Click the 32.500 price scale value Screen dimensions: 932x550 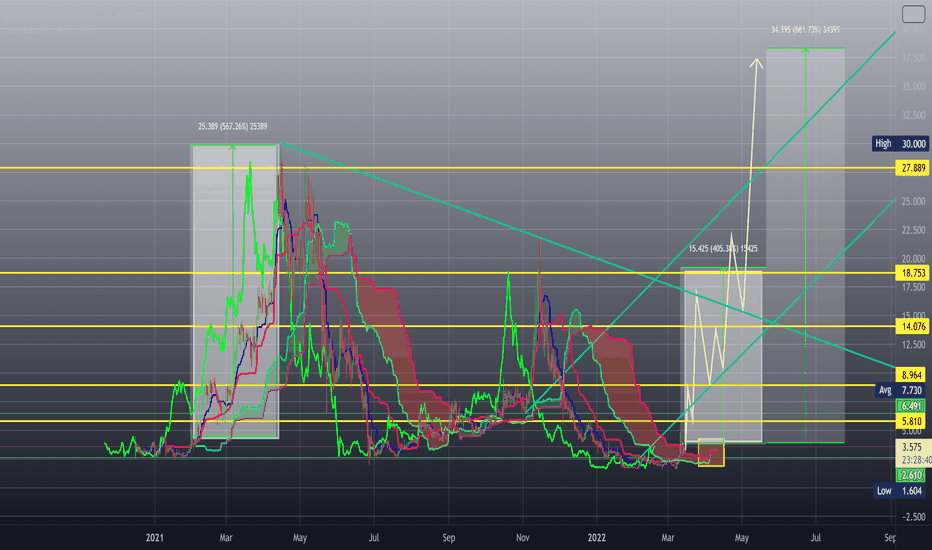click(914, 115)
